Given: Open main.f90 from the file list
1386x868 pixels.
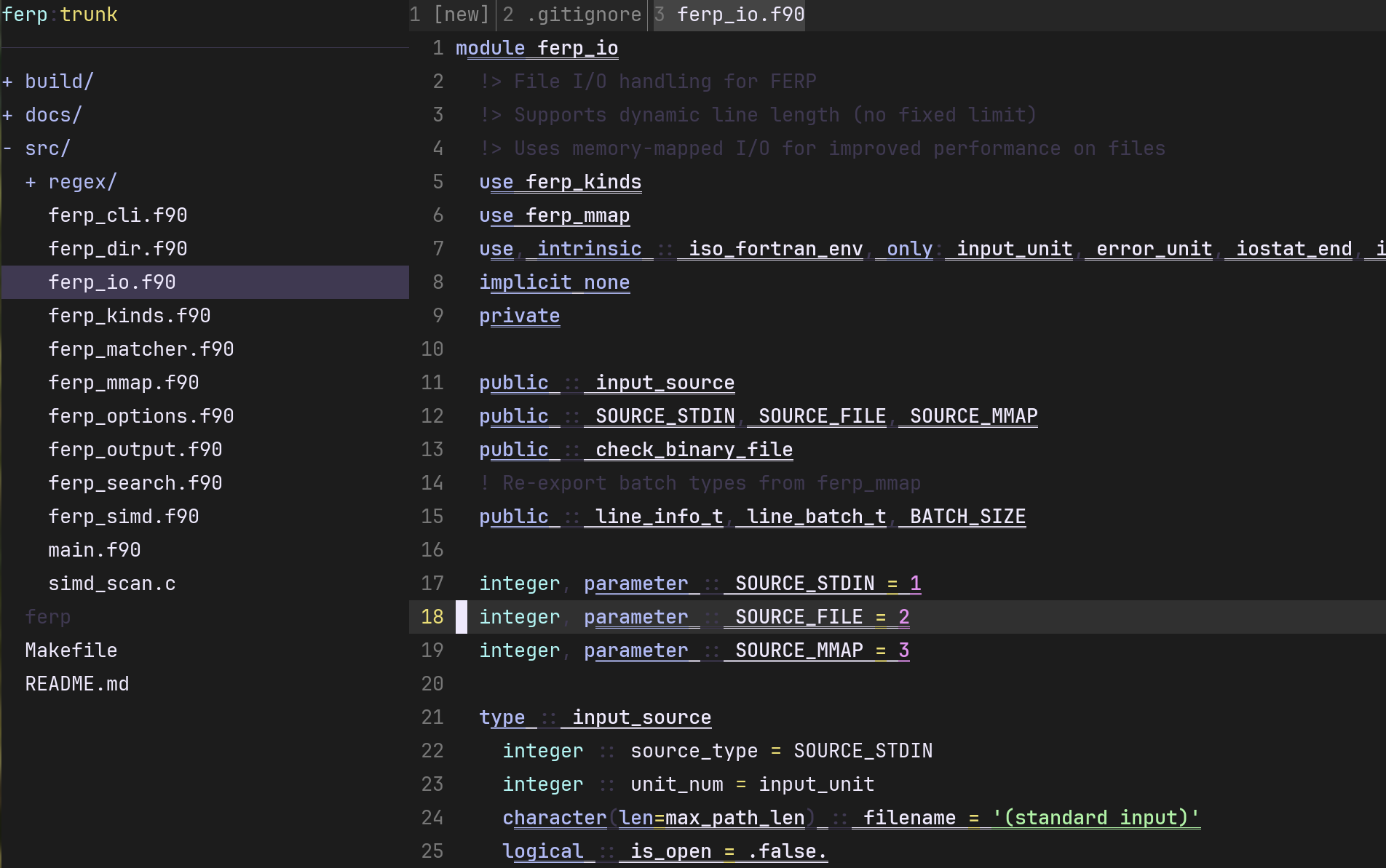Looking at the screenshot, I should pos(94,550).
